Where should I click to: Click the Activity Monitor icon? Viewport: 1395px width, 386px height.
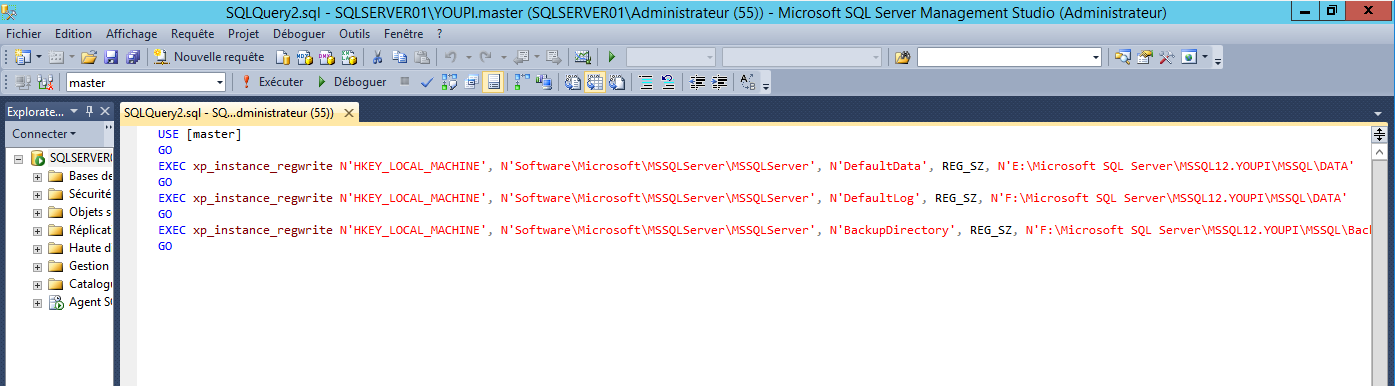point(583,57)
